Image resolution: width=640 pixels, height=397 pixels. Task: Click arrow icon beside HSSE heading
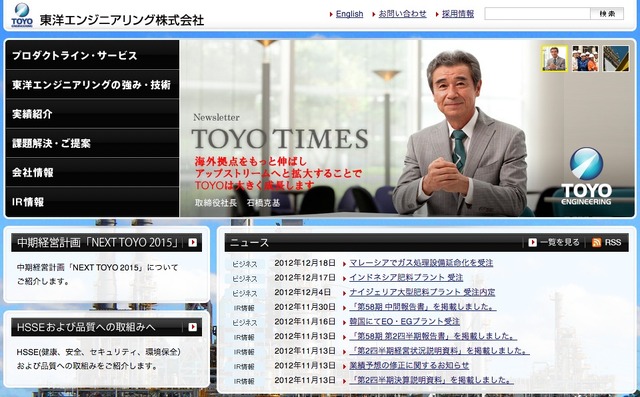pos(193,327)
